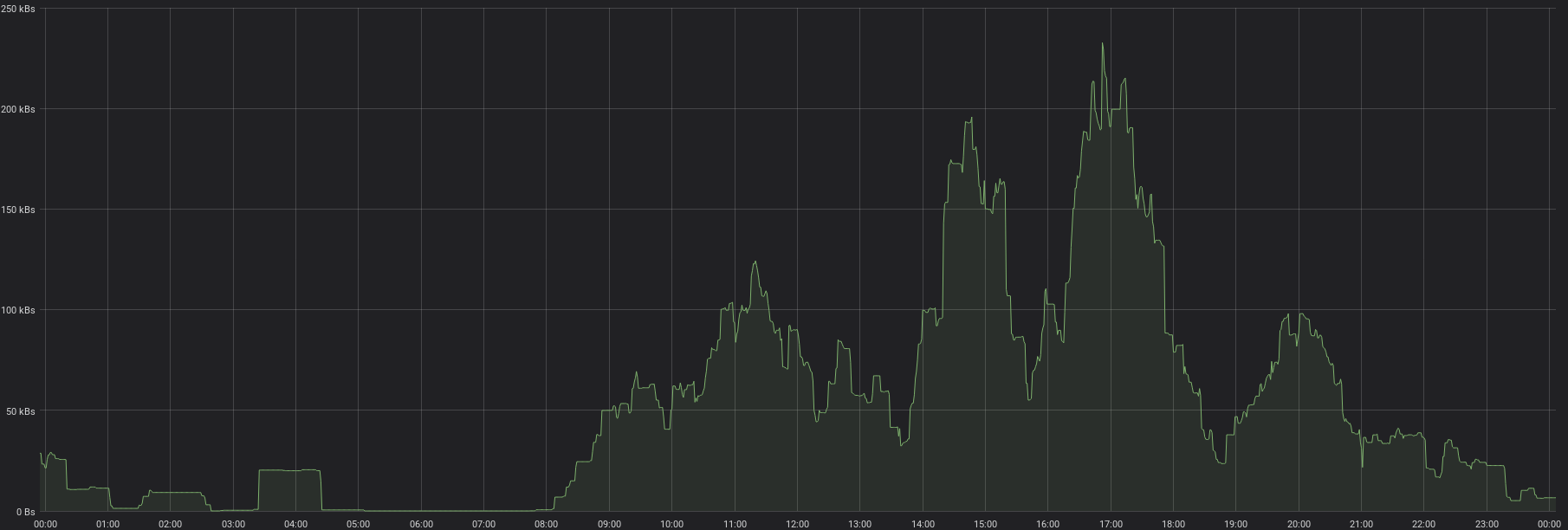Click the 21:00 time axis label
1568x530 pixels.
coord(1361,524)
